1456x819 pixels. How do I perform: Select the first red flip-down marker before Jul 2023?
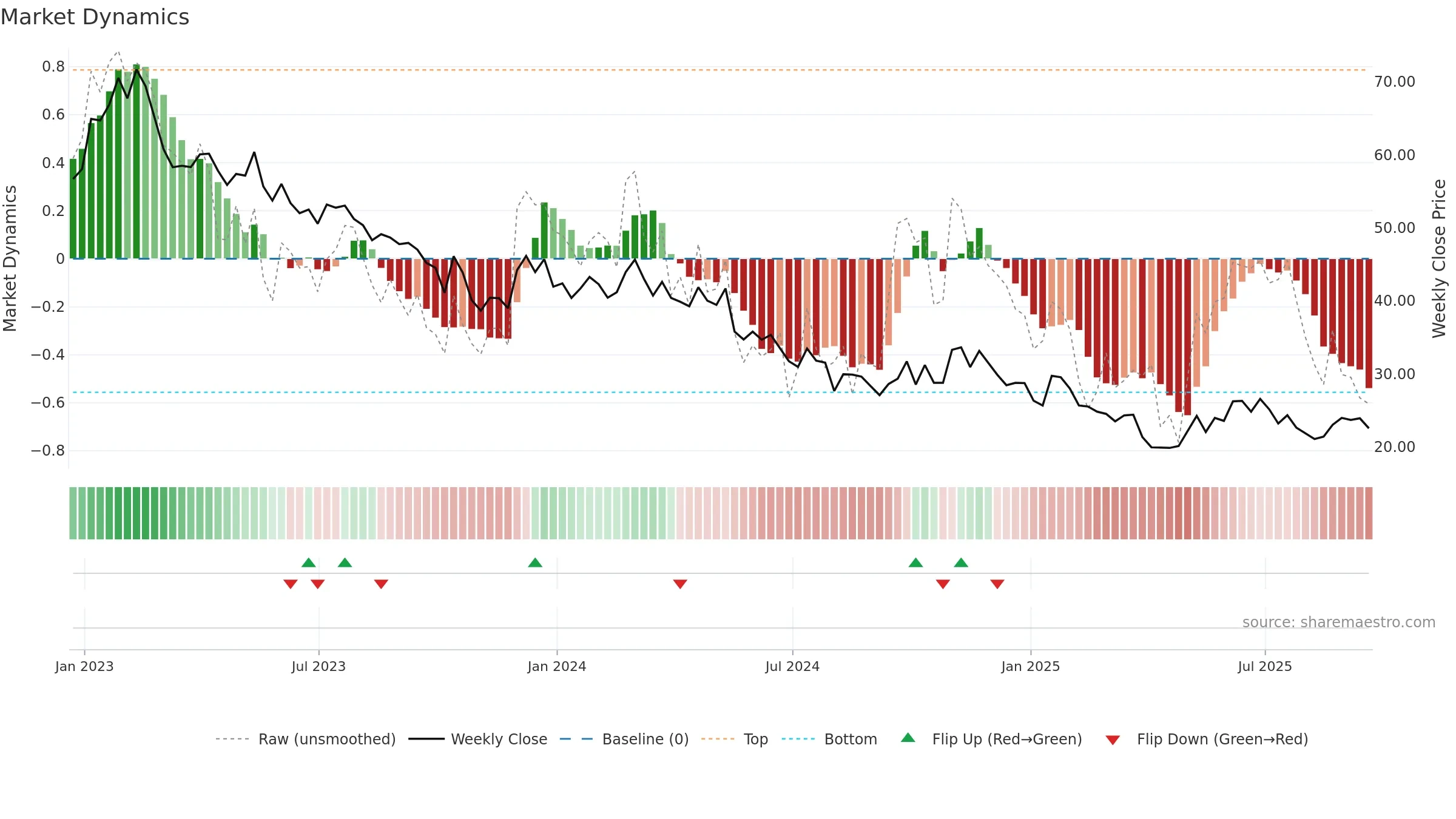point(291,584)
